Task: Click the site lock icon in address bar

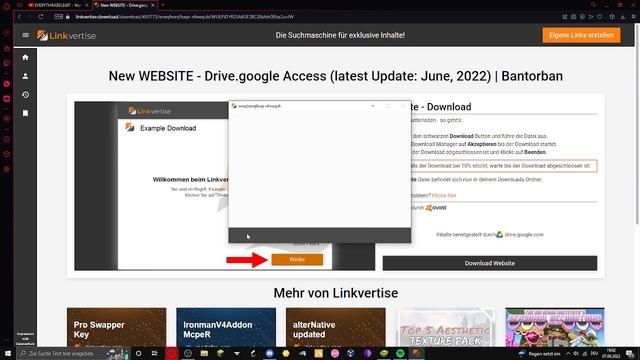Action: 68,17
